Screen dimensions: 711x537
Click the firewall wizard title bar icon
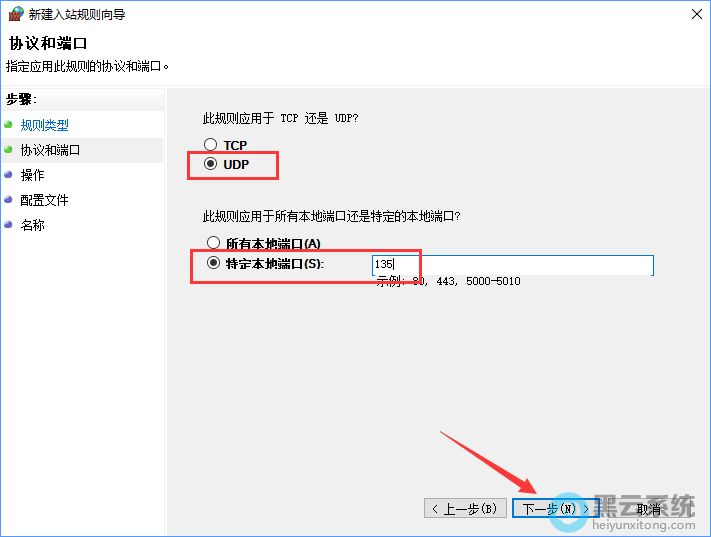coord(13,15)
